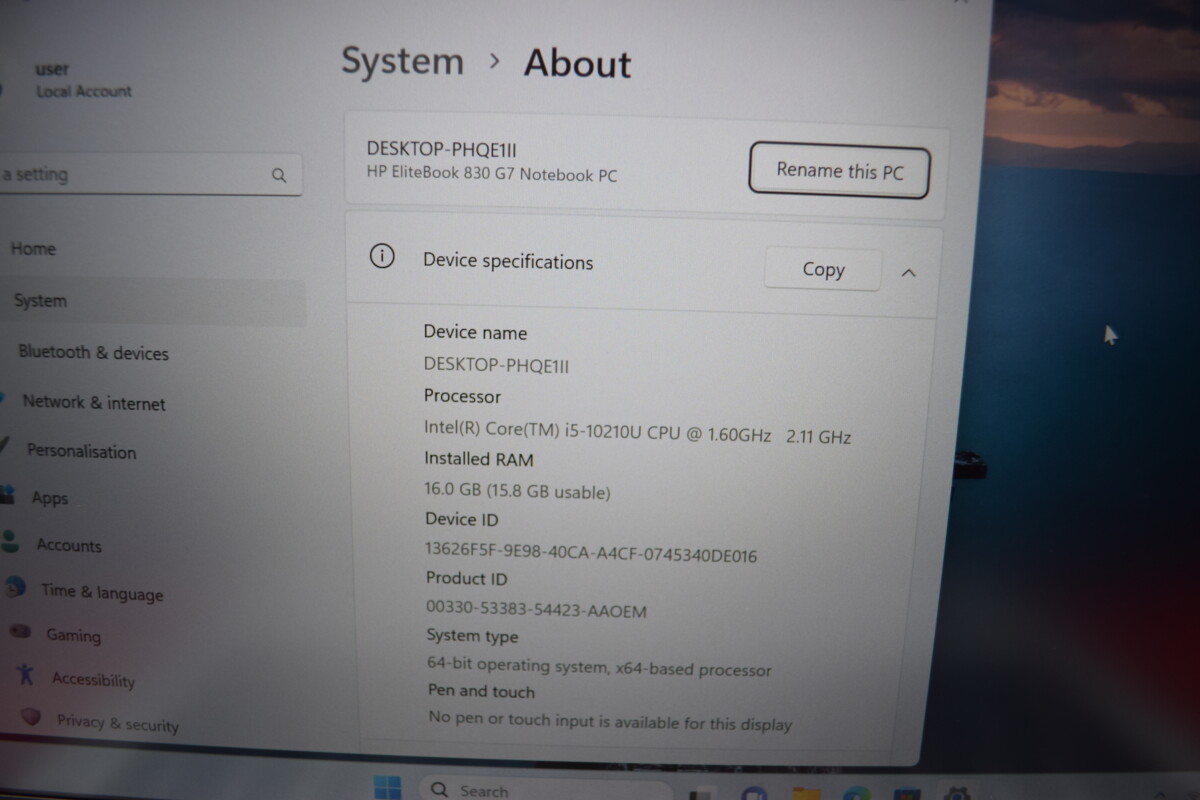Select System in the settings sidebar

click(150, 301)
